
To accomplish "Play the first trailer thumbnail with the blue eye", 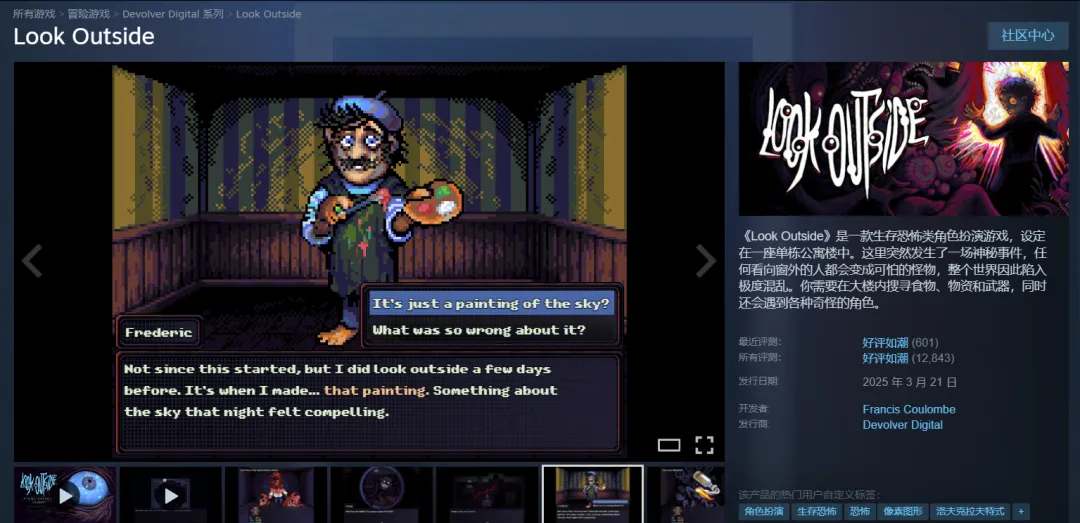I will (x=65, y=494).
